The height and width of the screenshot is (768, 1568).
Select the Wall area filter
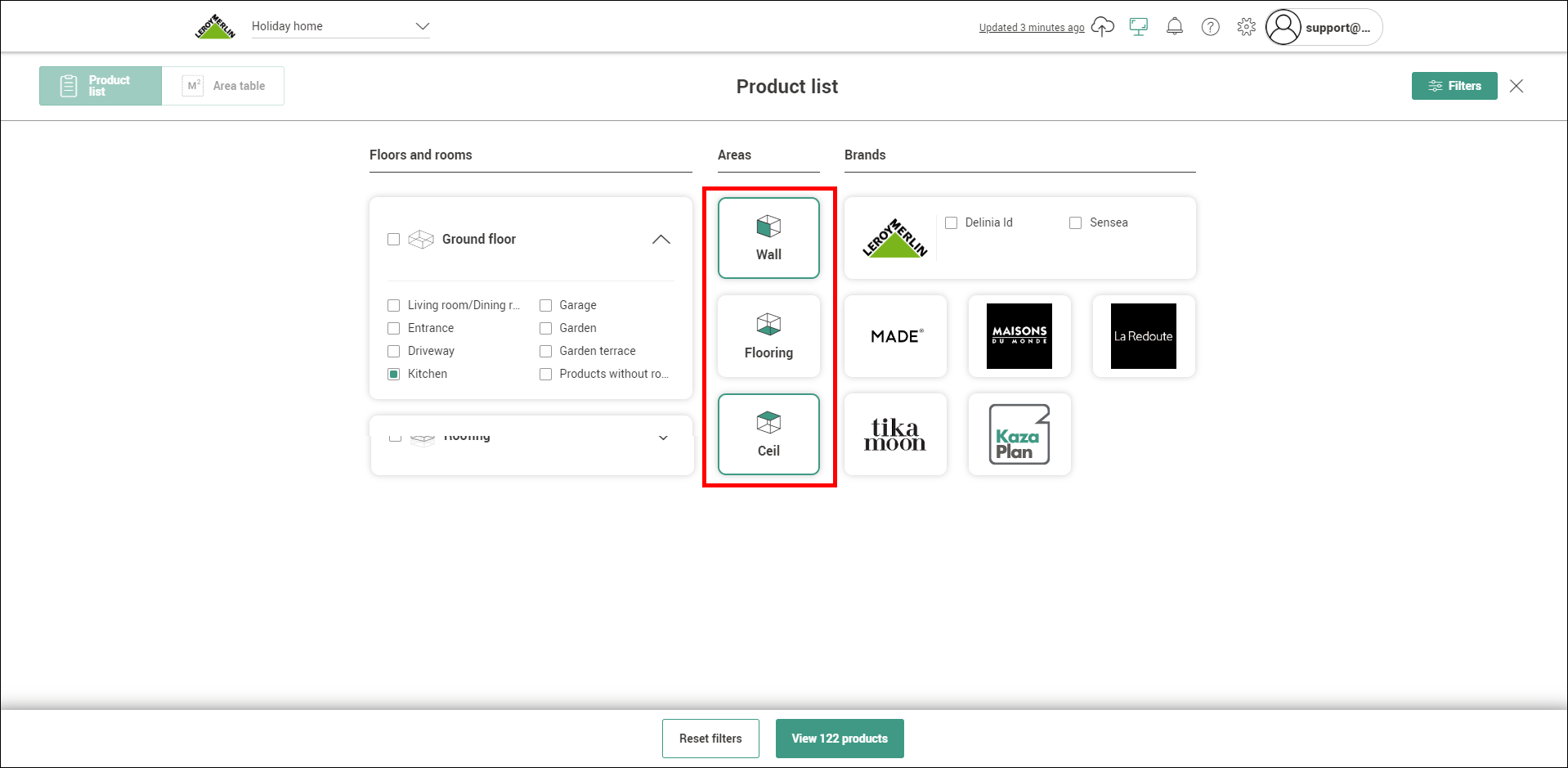pyautogui.click(x=768, y=237)
